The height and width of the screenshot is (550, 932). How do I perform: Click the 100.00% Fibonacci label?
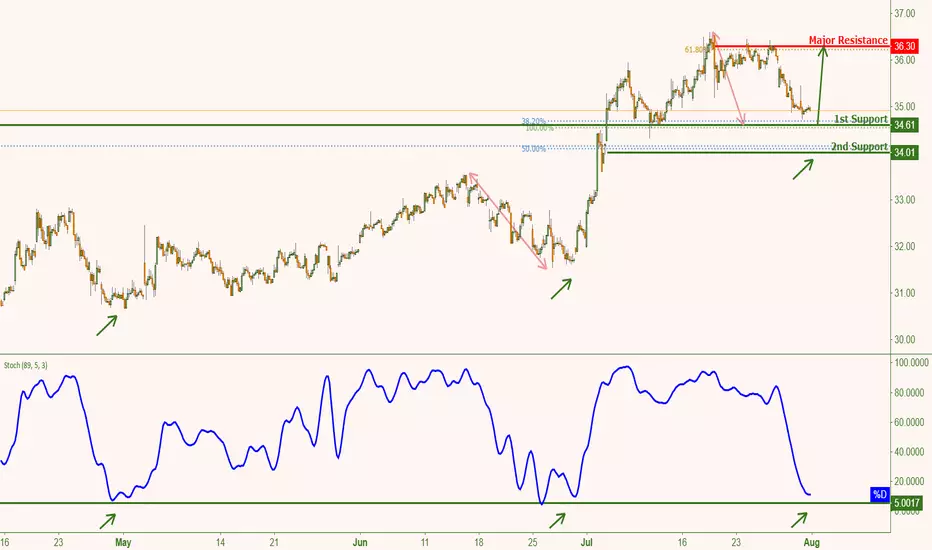[x=540, y=128]
